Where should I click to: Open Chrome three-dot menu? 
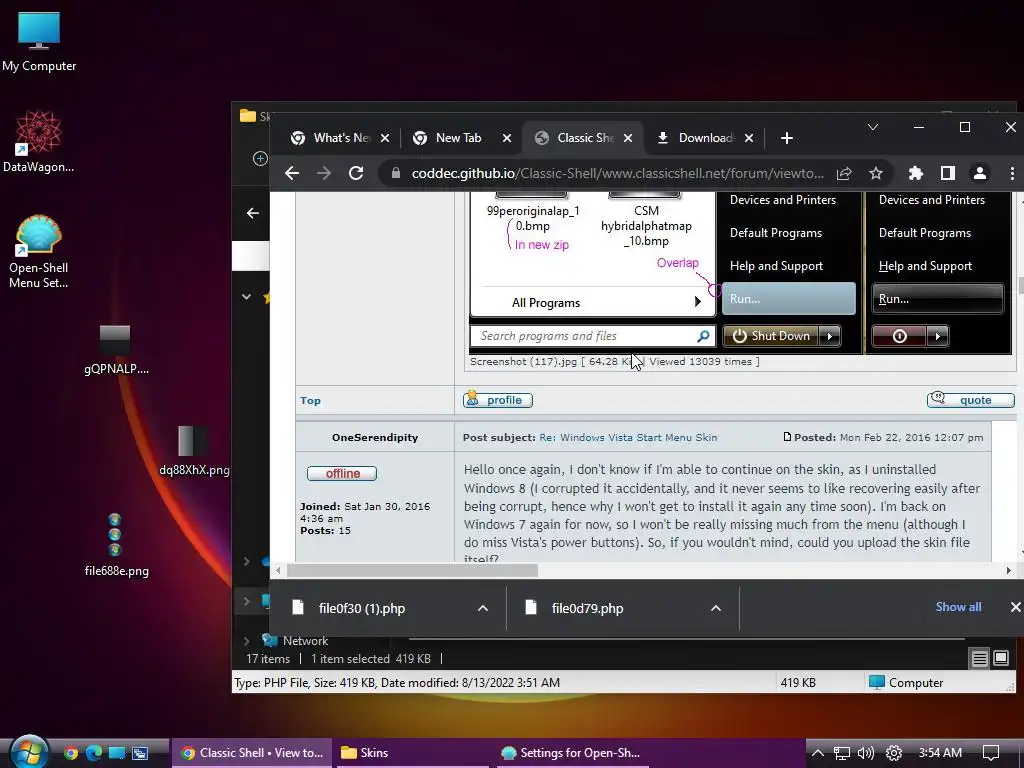pyautogui.click(x=1012, y=173)
